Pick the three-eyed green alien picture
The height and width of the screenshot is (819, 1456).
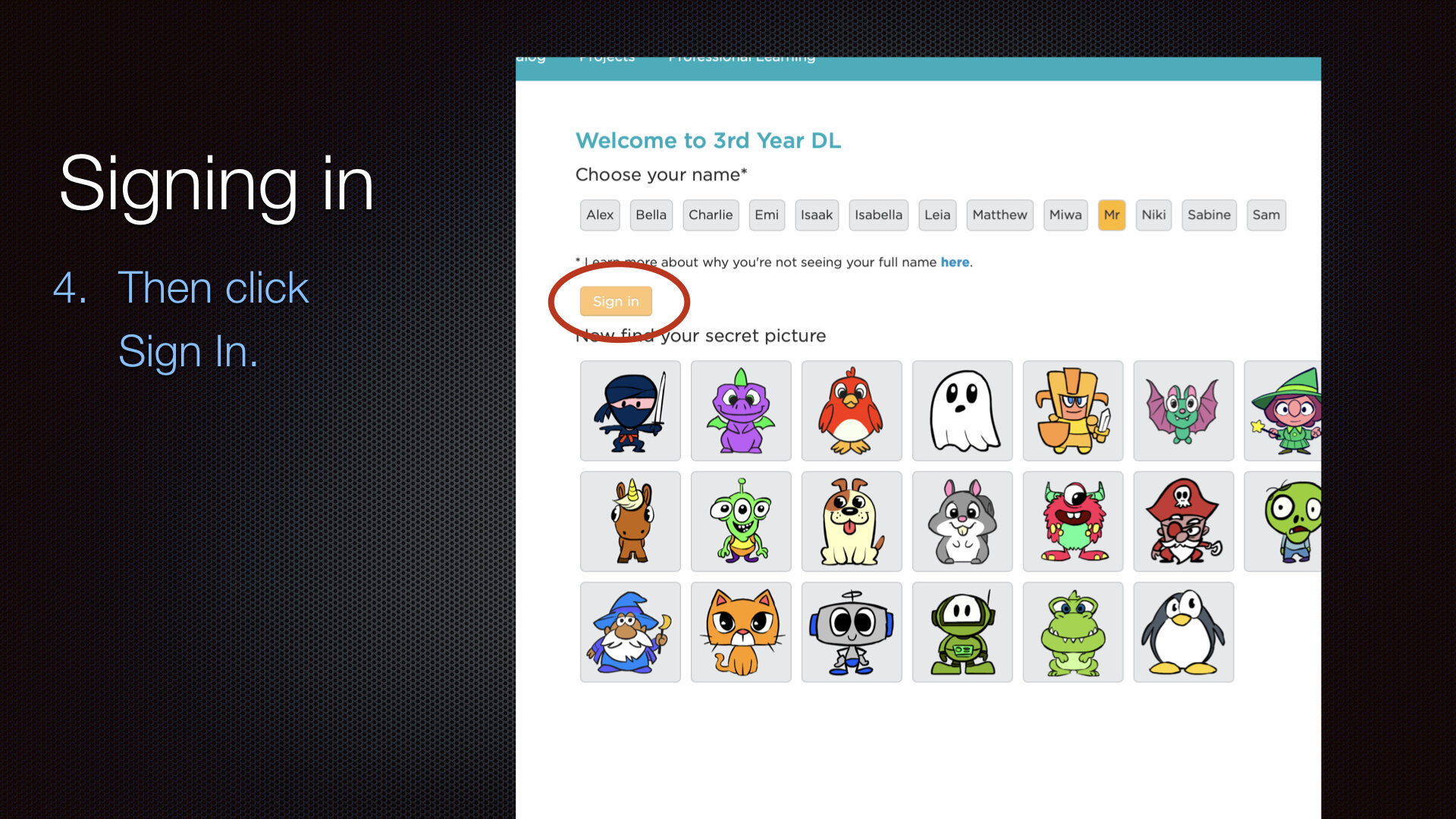coord(741,522)
